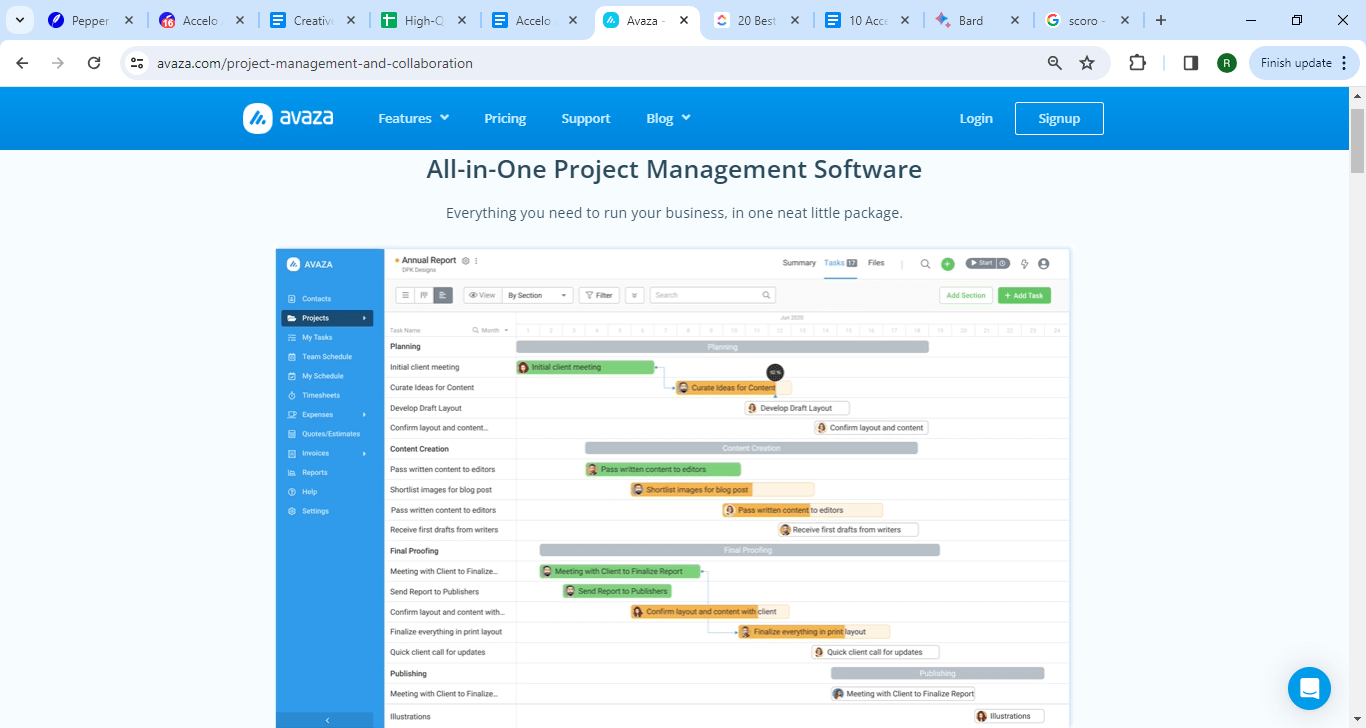Close the Bard tab
Screen dimensions: 1366x728
pos(1015,20)
